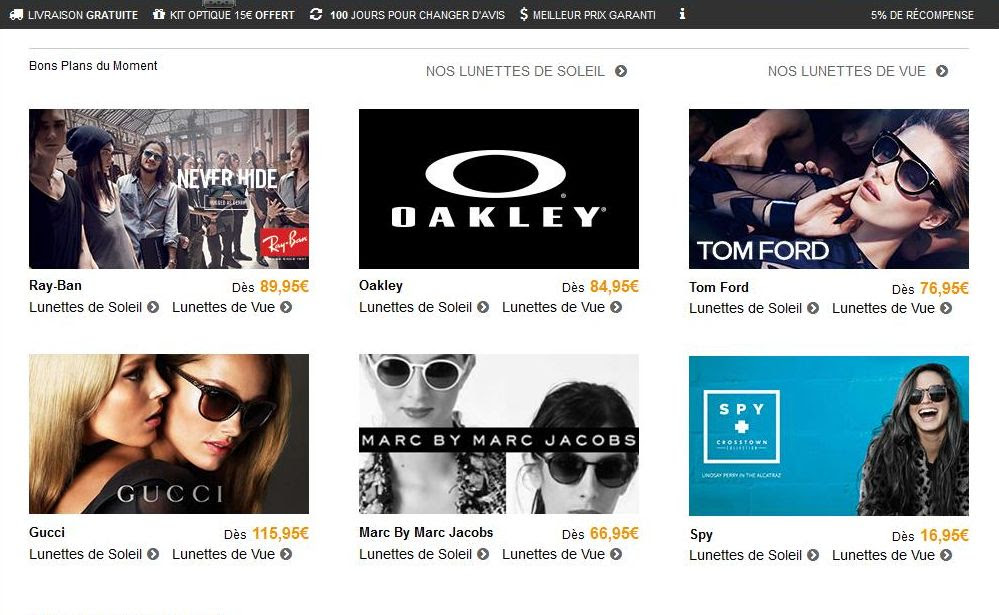Open Gucci Lunettes de Vue link
Image resolution: width=999 pixels, height=615 pixels.
click(x=223, y=554)
